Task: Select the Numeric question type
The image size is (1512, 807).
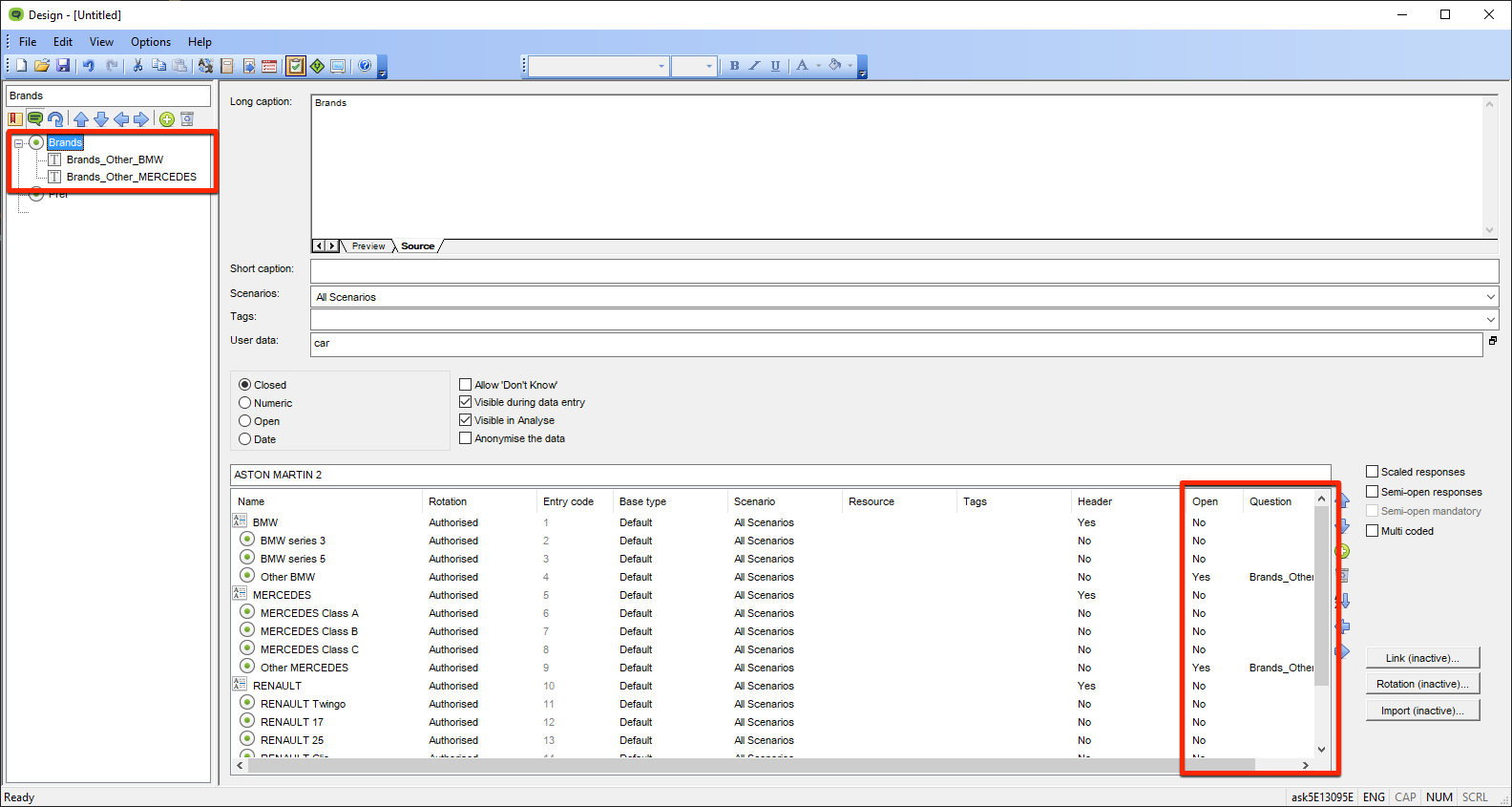Action: 244,403
